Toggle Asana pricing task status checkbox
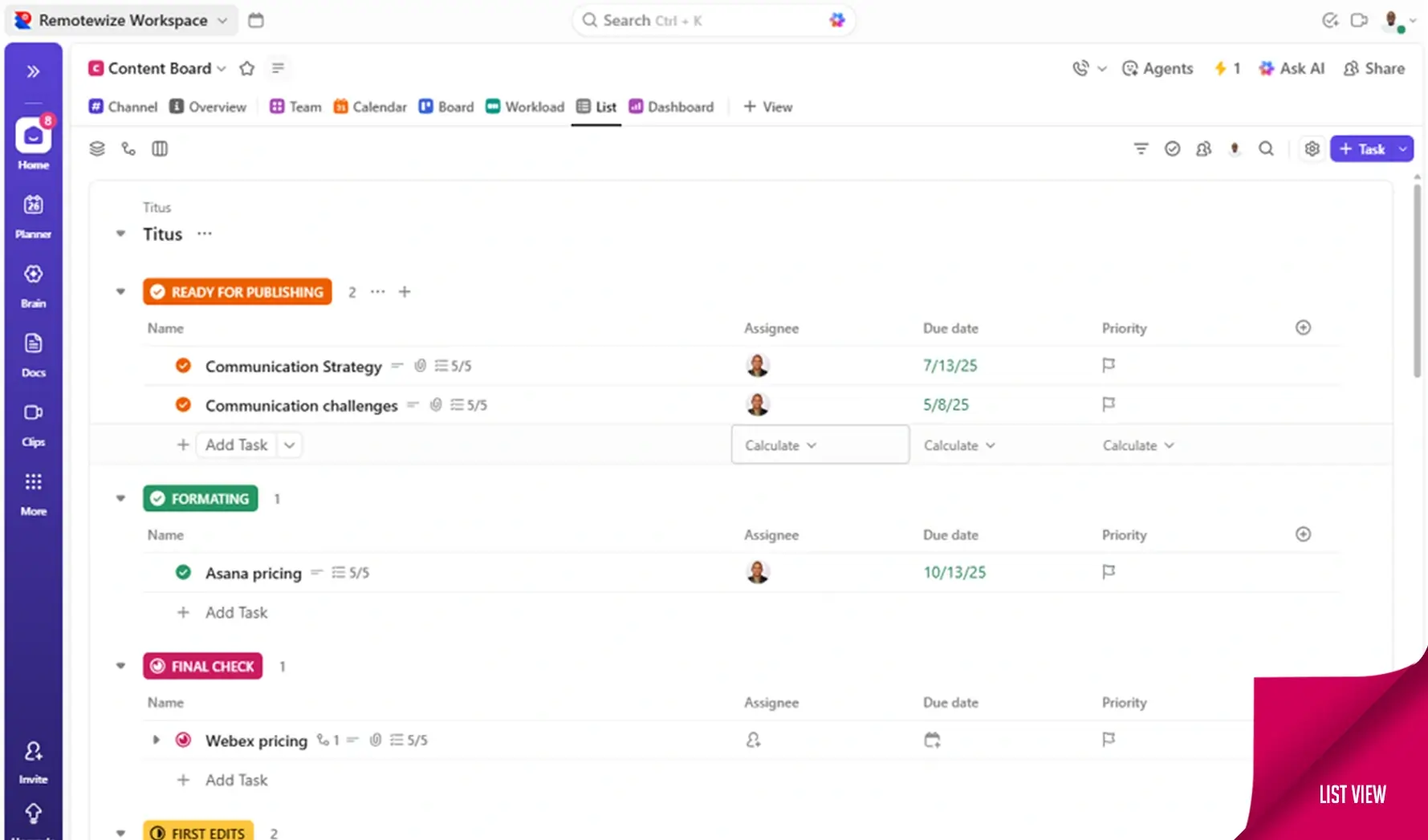The width and height of the screenshot is (1428, 840). 183,573
